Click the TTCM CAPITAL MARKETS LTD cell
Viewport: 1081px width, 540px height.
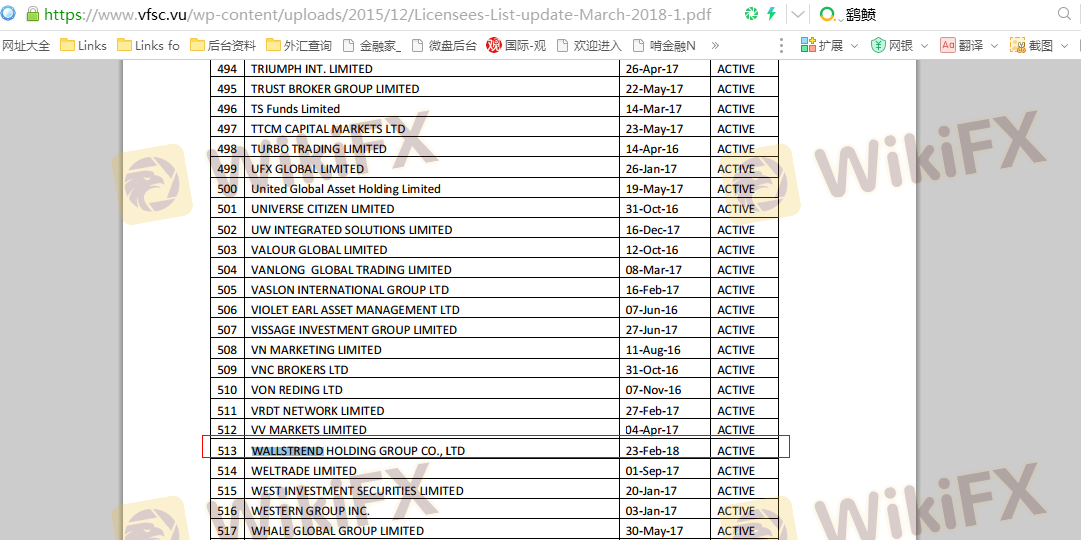(x=432, y=129)
